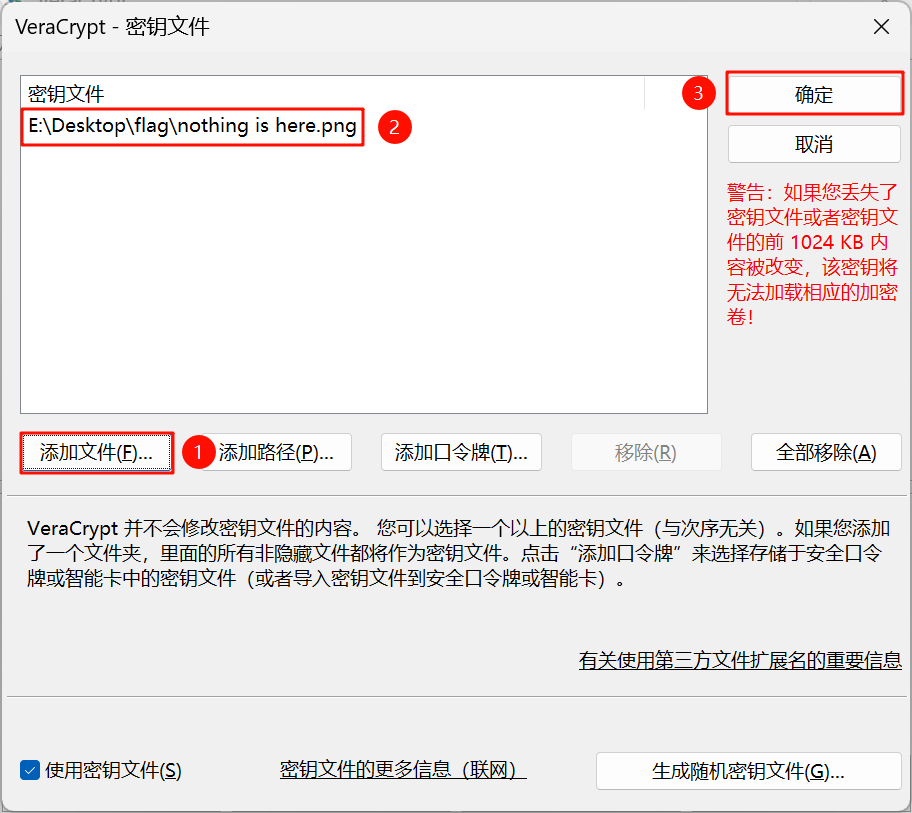The height and width of the screenshot is (813, 912).
Task: Click 添加口令牌(T)... button
Action: click(x=461, y=452)
